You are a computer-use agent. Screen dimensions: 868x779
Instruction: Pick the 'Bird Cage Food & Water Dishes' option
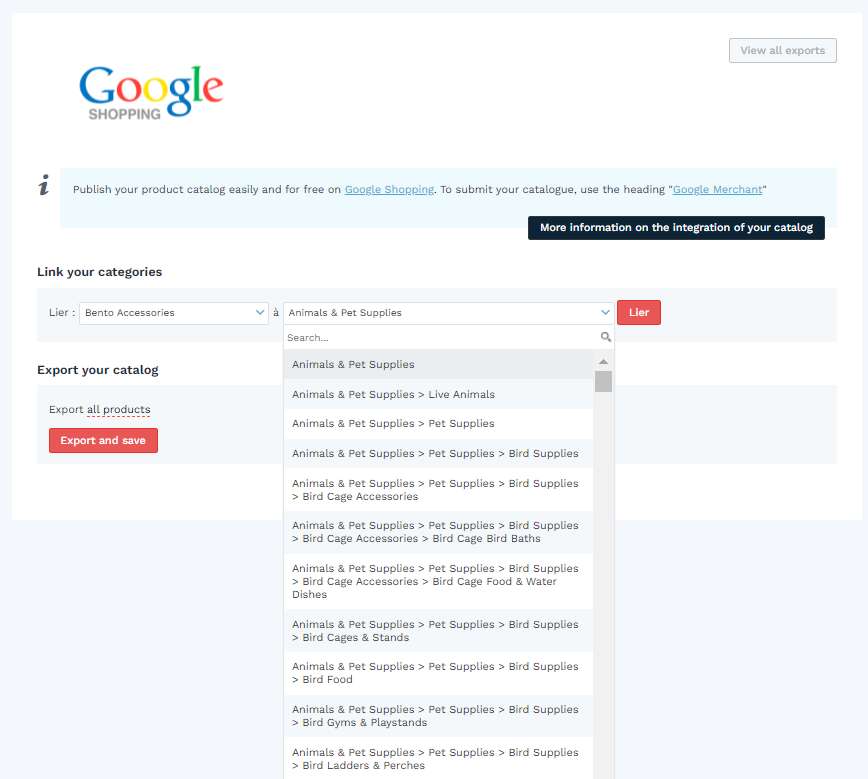coord(438,581)
